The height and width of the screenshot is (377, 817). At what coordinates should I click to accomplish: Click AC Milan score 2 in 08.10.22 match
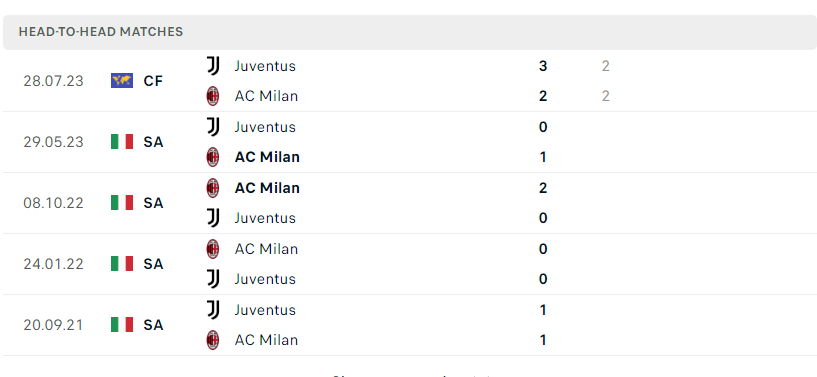pos(543,188)
